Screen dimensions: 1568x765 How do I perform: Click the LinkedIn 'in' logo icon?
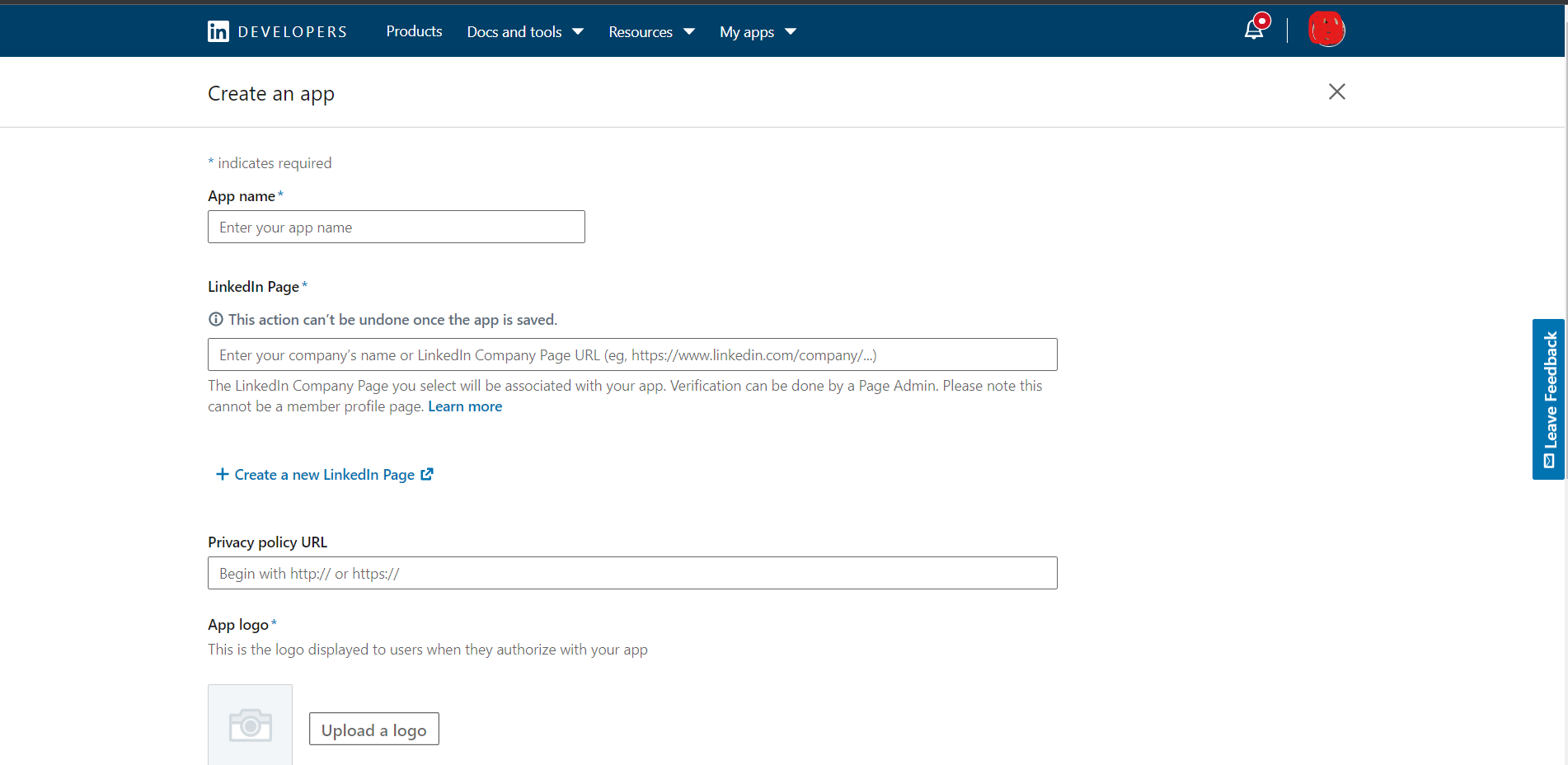click(x=218, y=31)
